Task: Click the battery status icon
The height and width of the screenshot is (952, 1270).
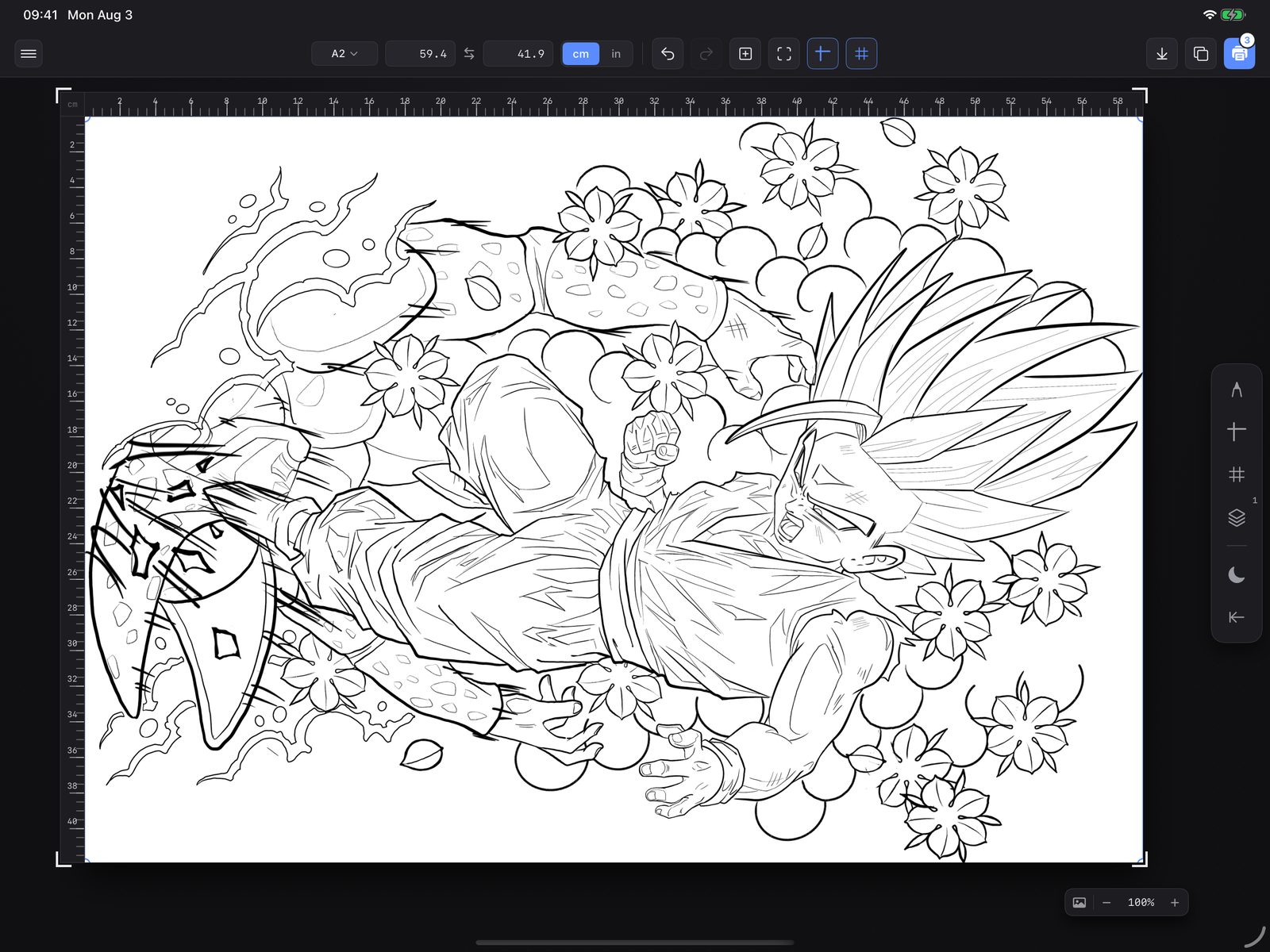Action: pyautogui.click(x=1233, y=15)
